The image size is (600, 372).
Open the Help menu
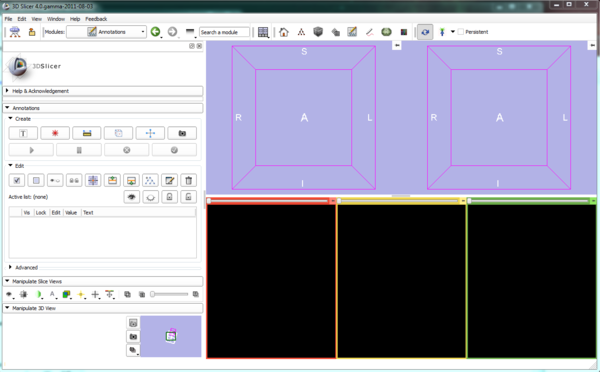click(75, 19)
